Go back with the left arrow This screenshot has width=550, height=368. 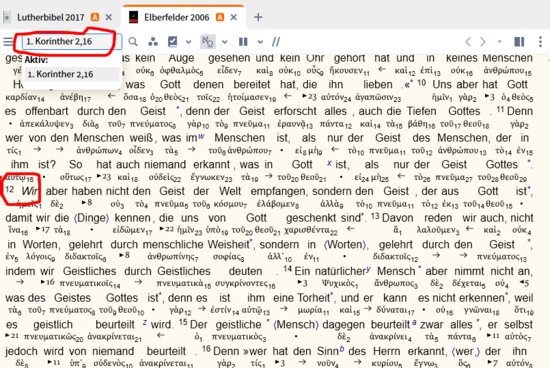468,42
